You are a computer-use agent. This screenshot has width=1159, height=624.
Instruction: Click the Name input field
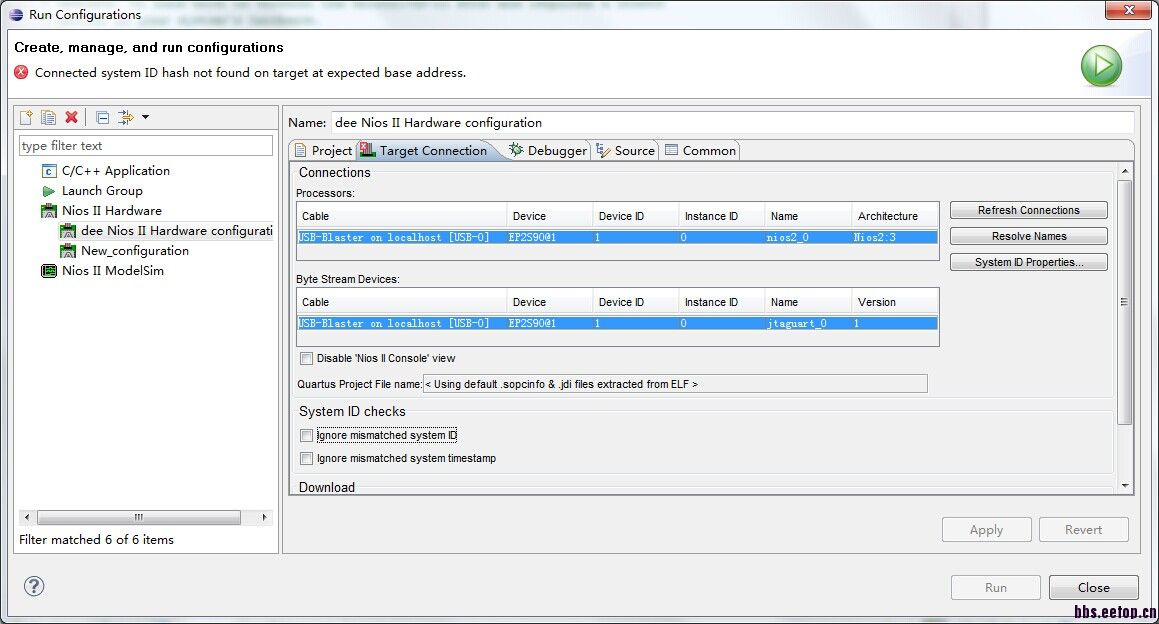732,123
